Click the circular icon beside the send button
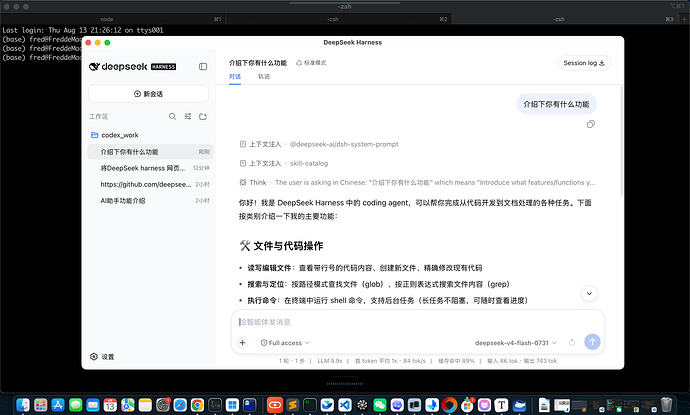The height and width of the screenshot is (415, 690). tap(572, 342)
